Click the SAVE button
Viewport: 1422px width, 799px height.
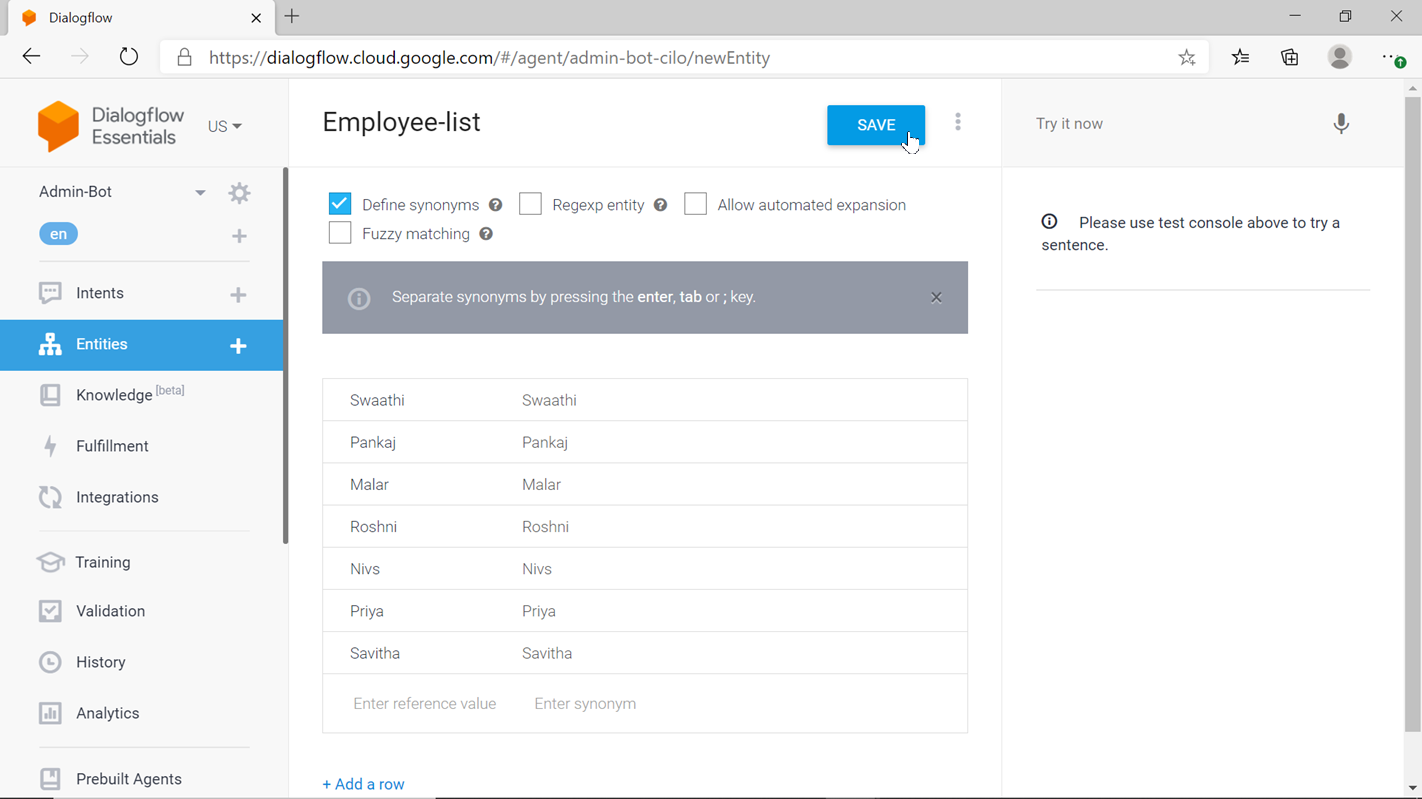[875, 125]
